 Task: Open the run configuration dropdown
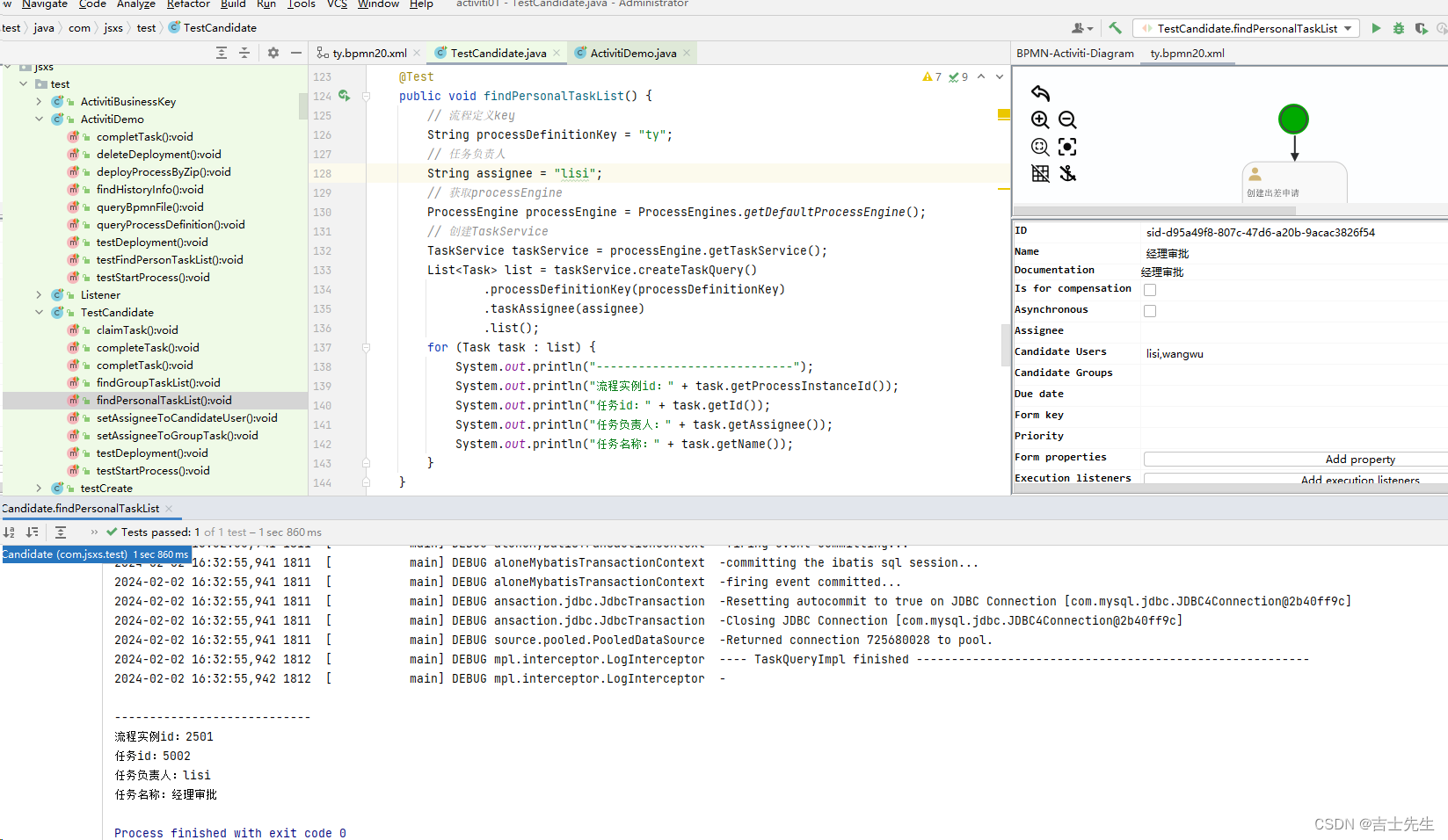pos(1247,28)
